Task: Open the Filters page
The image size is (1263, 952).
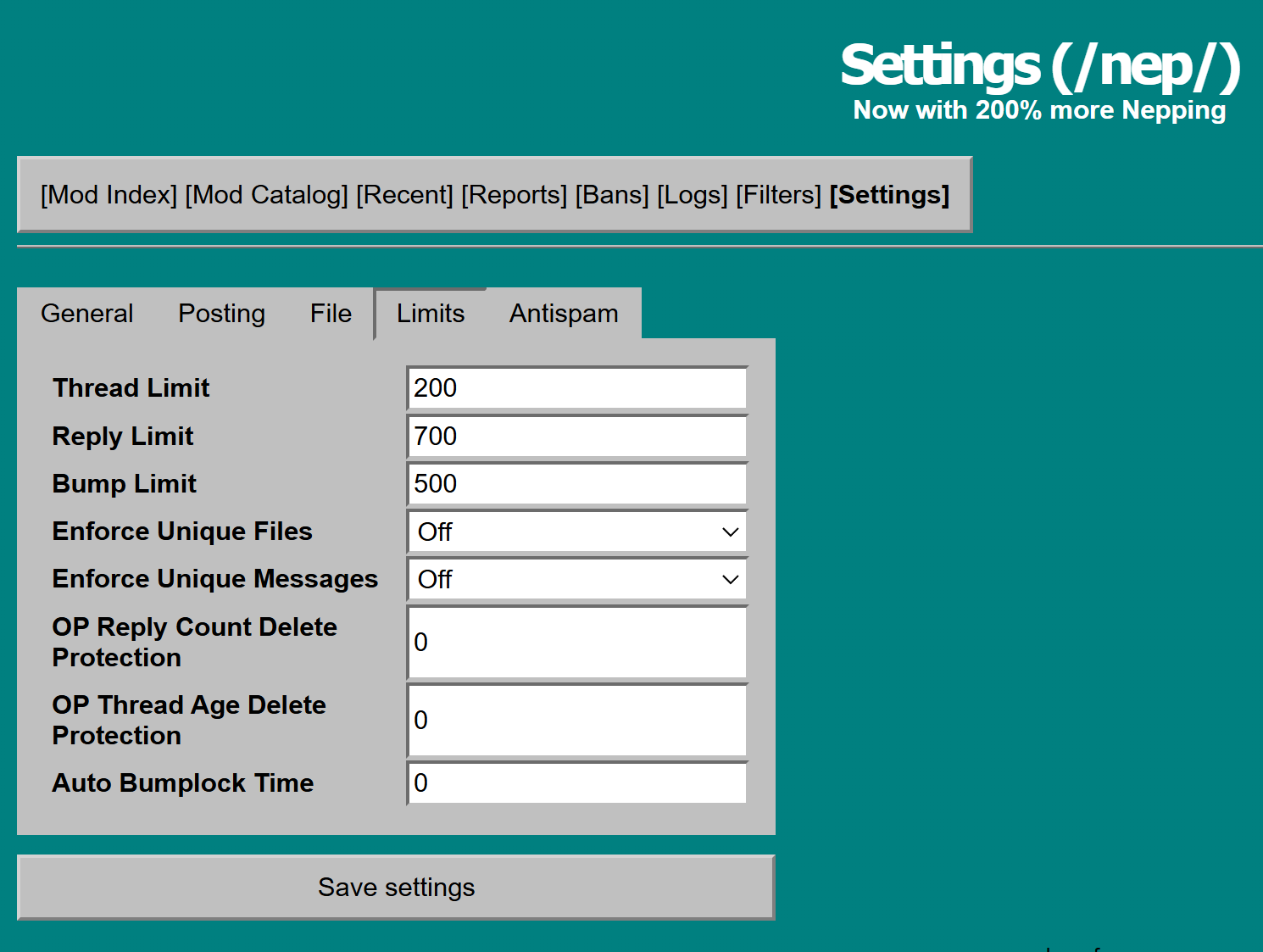Action: (778, 195)
